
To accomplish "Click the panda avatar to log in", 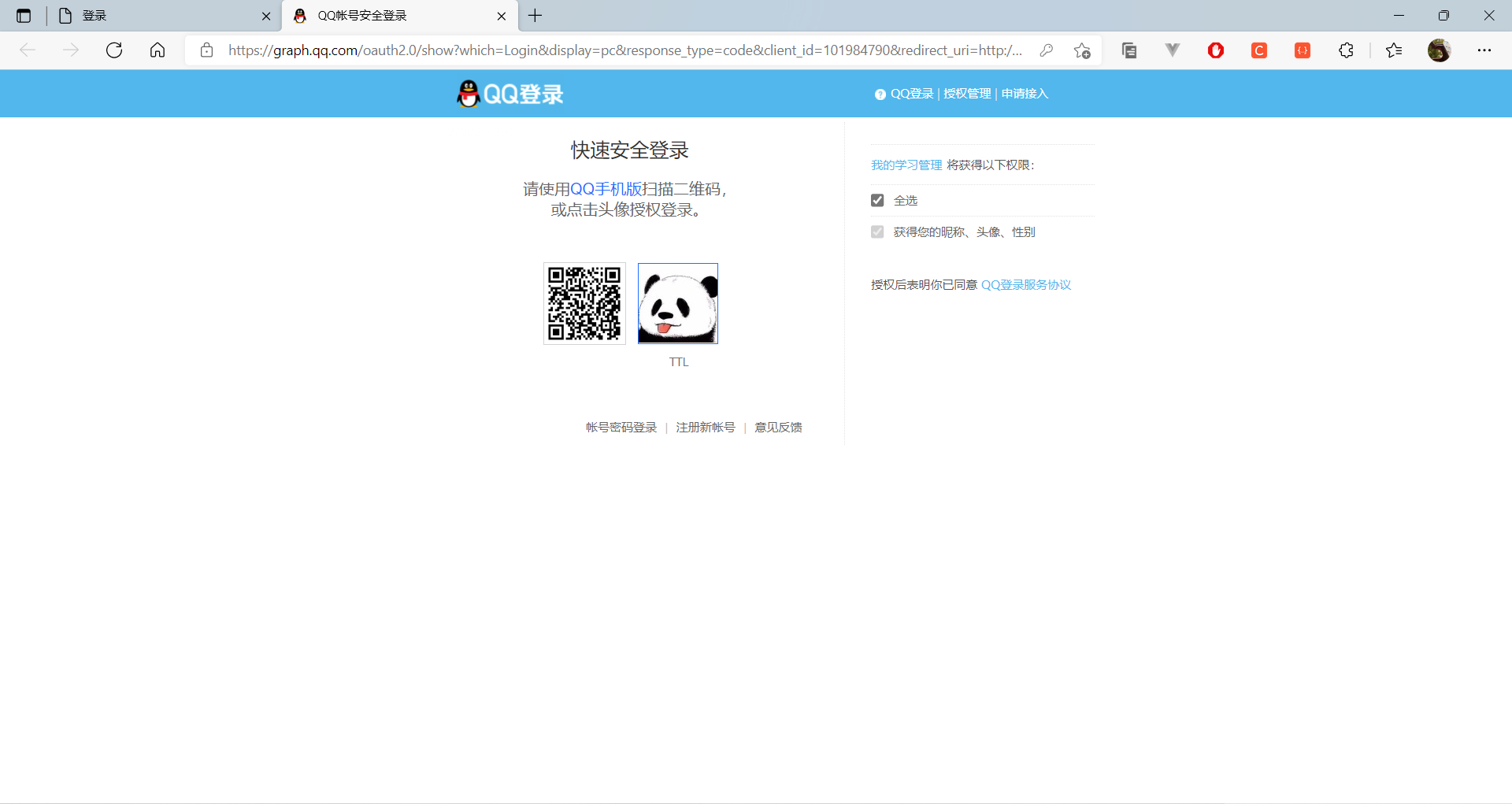I will click(x=678, y=303).
